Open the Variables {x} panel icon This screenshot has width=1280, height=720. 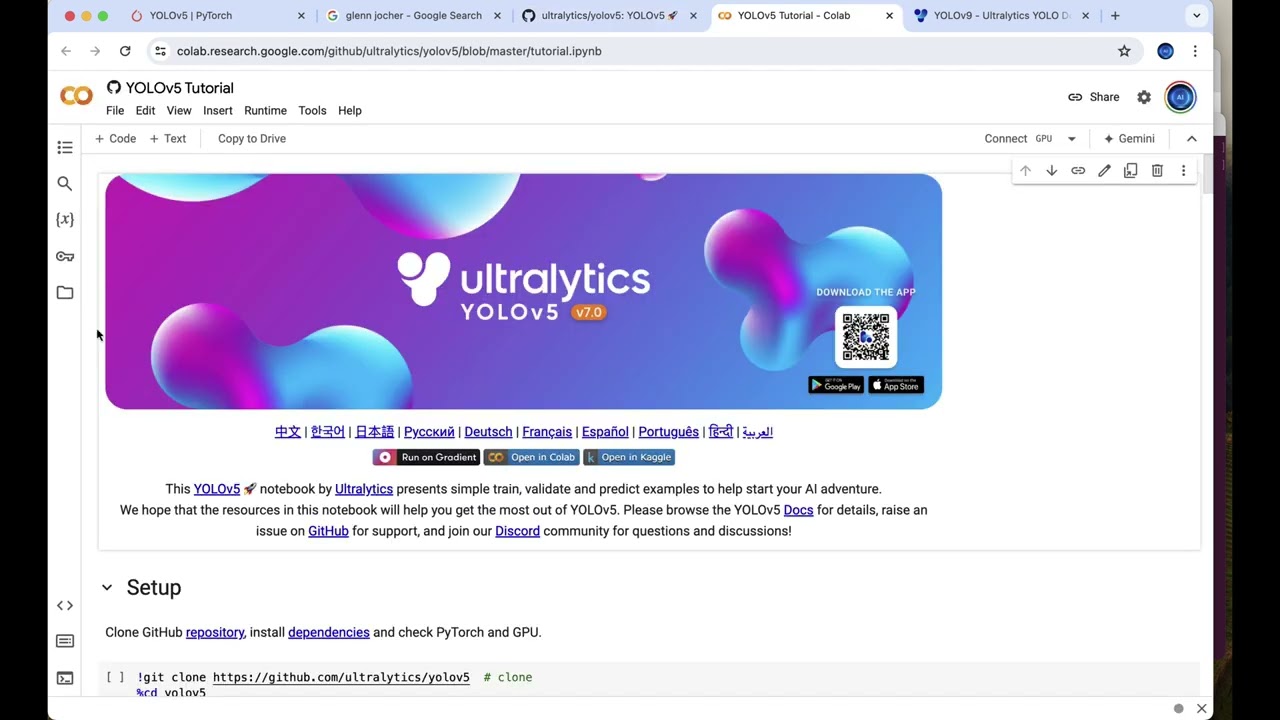point(65,220)
